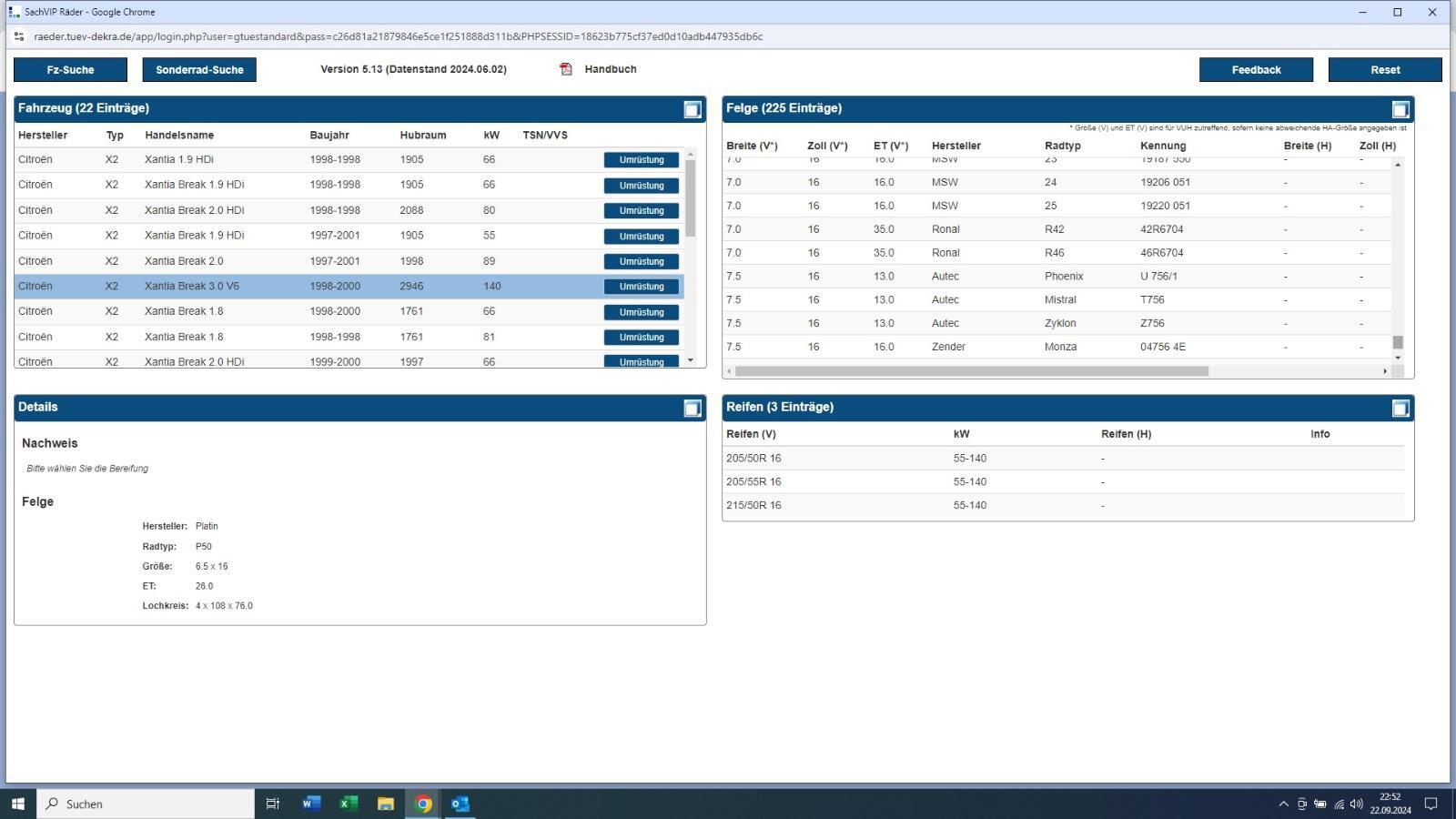
Task: Open the taskbar clock and date
Action: coord(1390,804)
